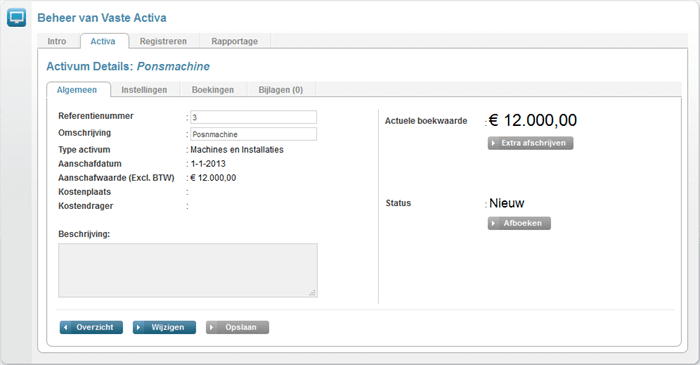Click the Wijzigen button
Viewport: 700px width, 365px height.
[x=164, y=327]
